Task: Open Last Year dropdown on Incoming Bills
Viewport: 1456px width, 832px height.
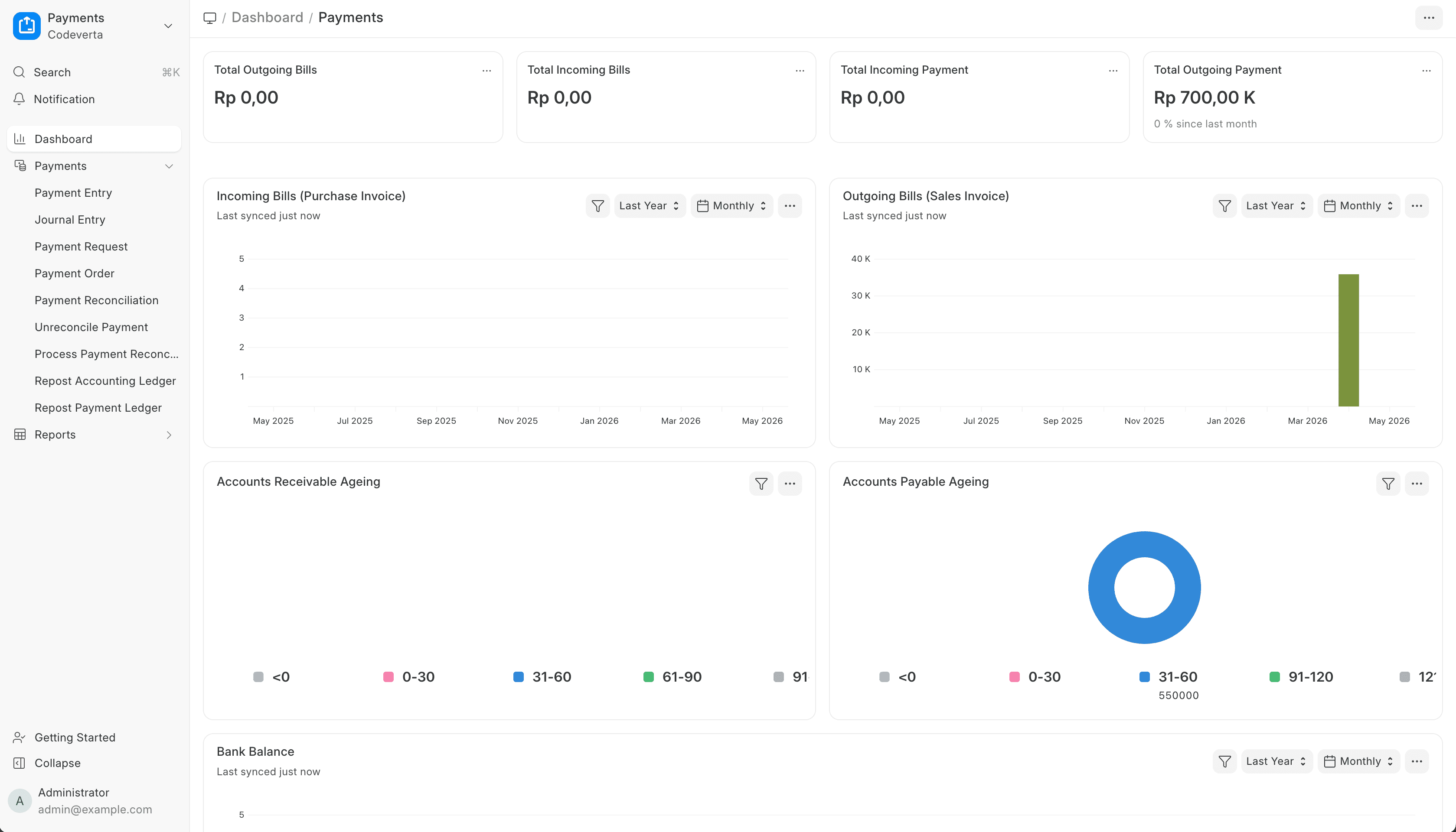Action: point(650,206)
